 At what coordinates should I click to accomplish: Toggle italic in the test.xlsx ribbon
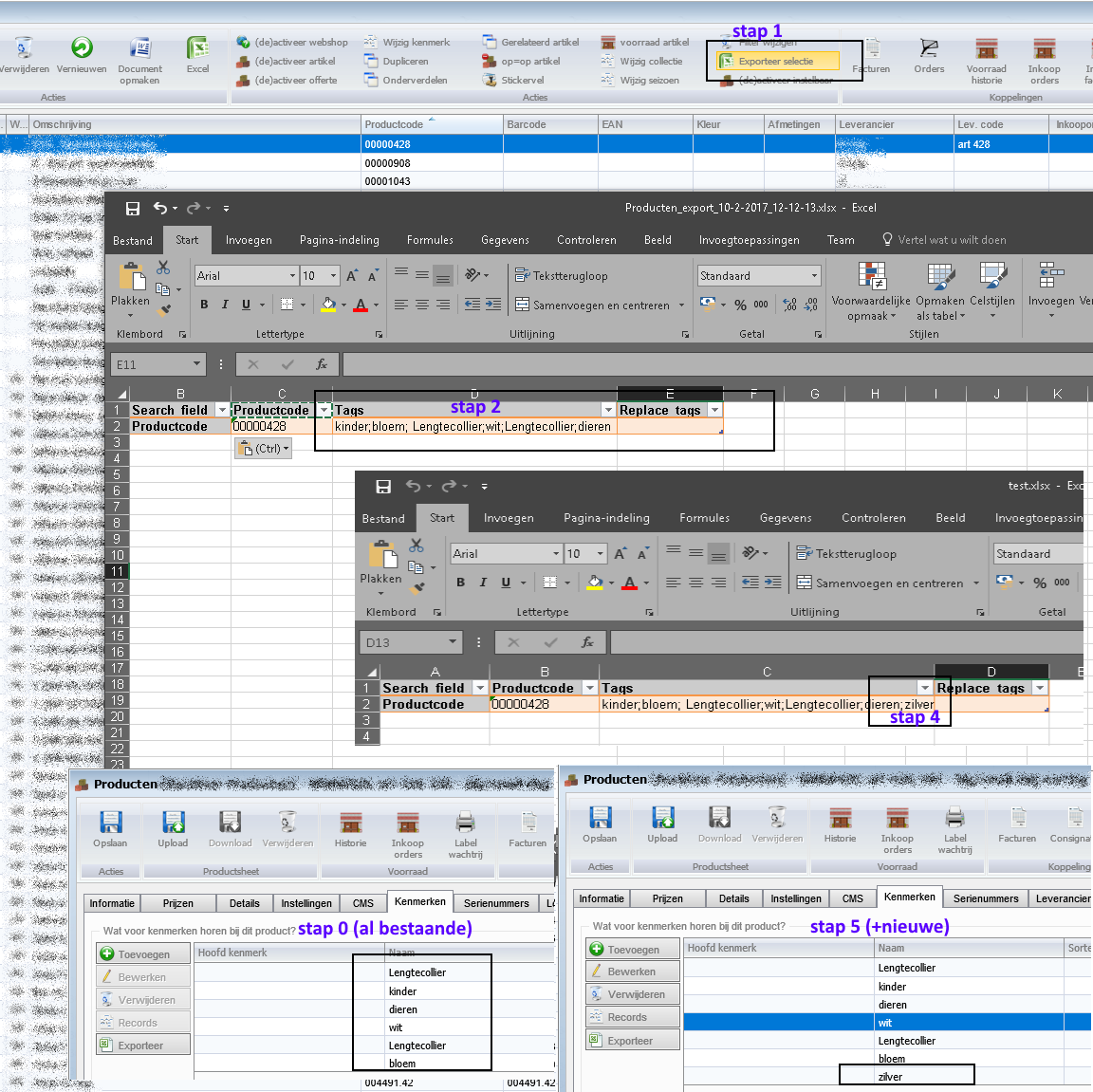point(483,583)
